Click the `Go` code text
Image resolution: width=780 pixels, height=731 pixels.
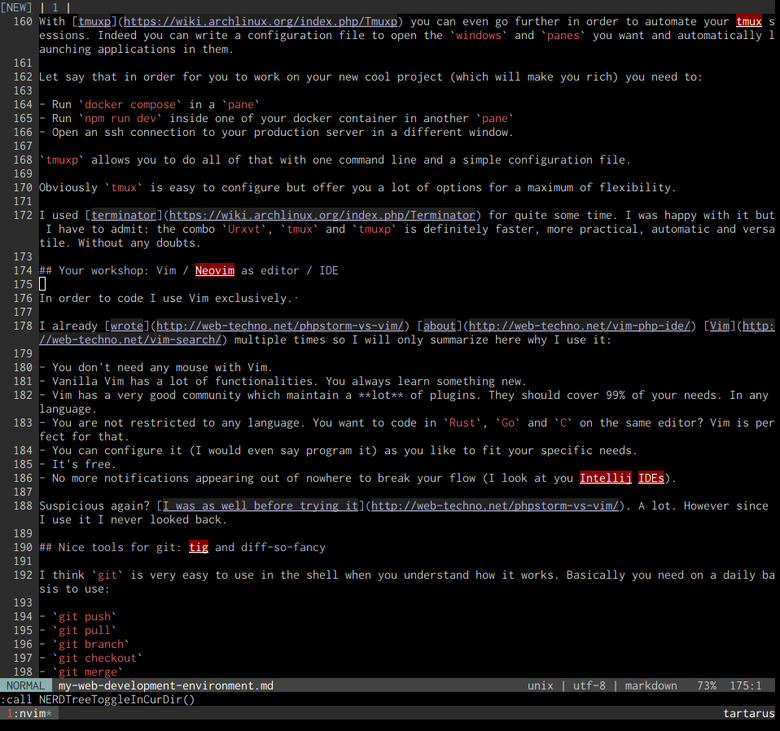pos(508,423)
